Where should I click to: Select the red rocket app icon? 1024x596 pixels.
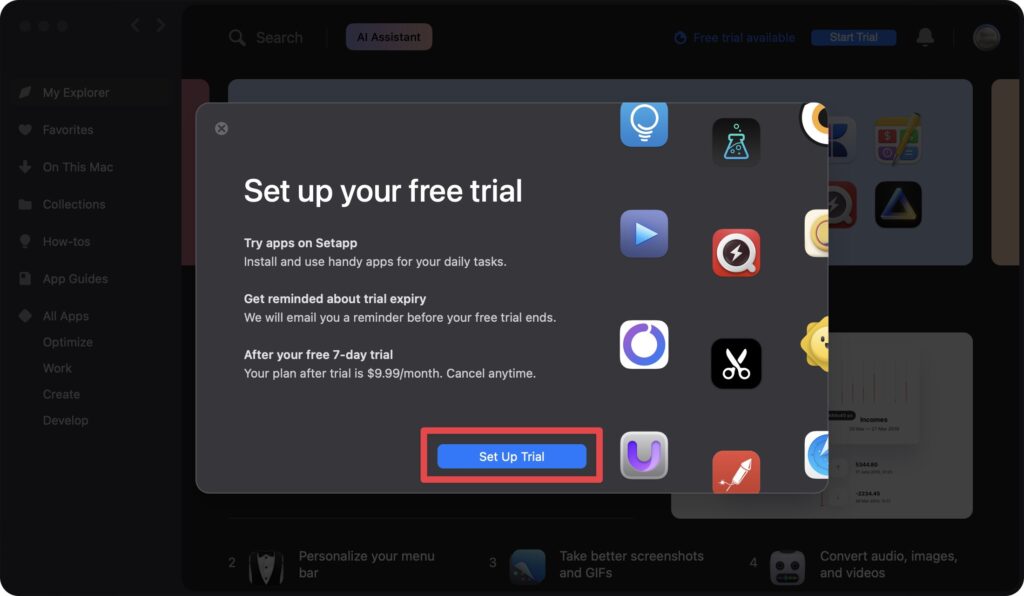(736, 472)
